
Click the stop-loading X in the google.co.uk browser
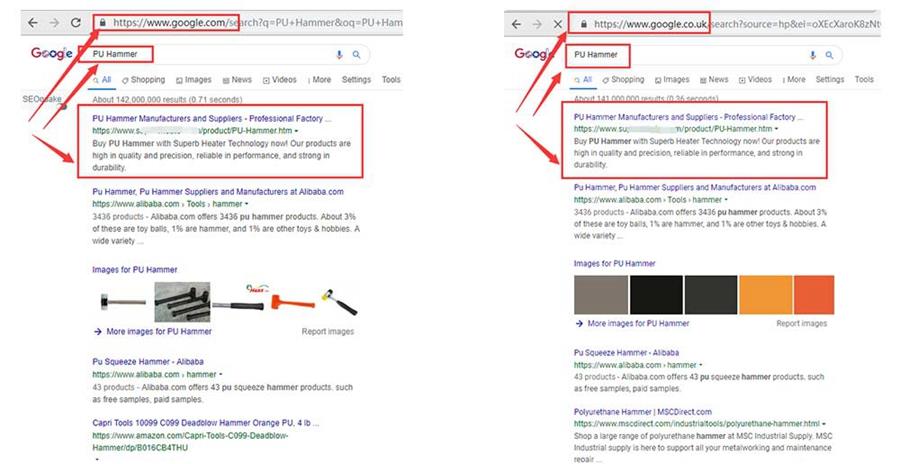tap(558, 24)
